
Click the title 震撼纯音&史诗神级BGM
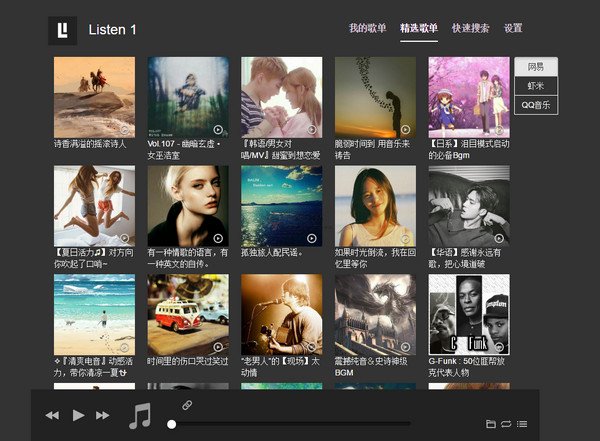[x=371, y=367]
